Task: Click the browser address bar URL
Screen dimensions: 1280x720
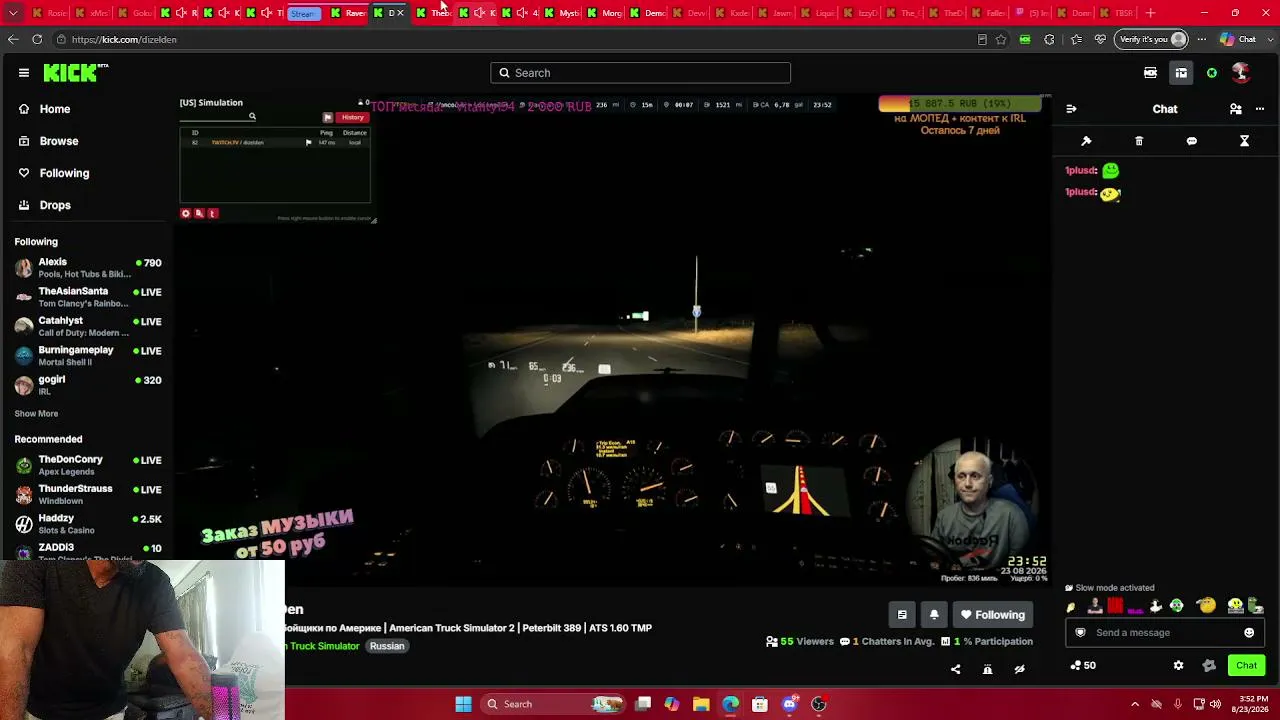Action: click(124, 40)
